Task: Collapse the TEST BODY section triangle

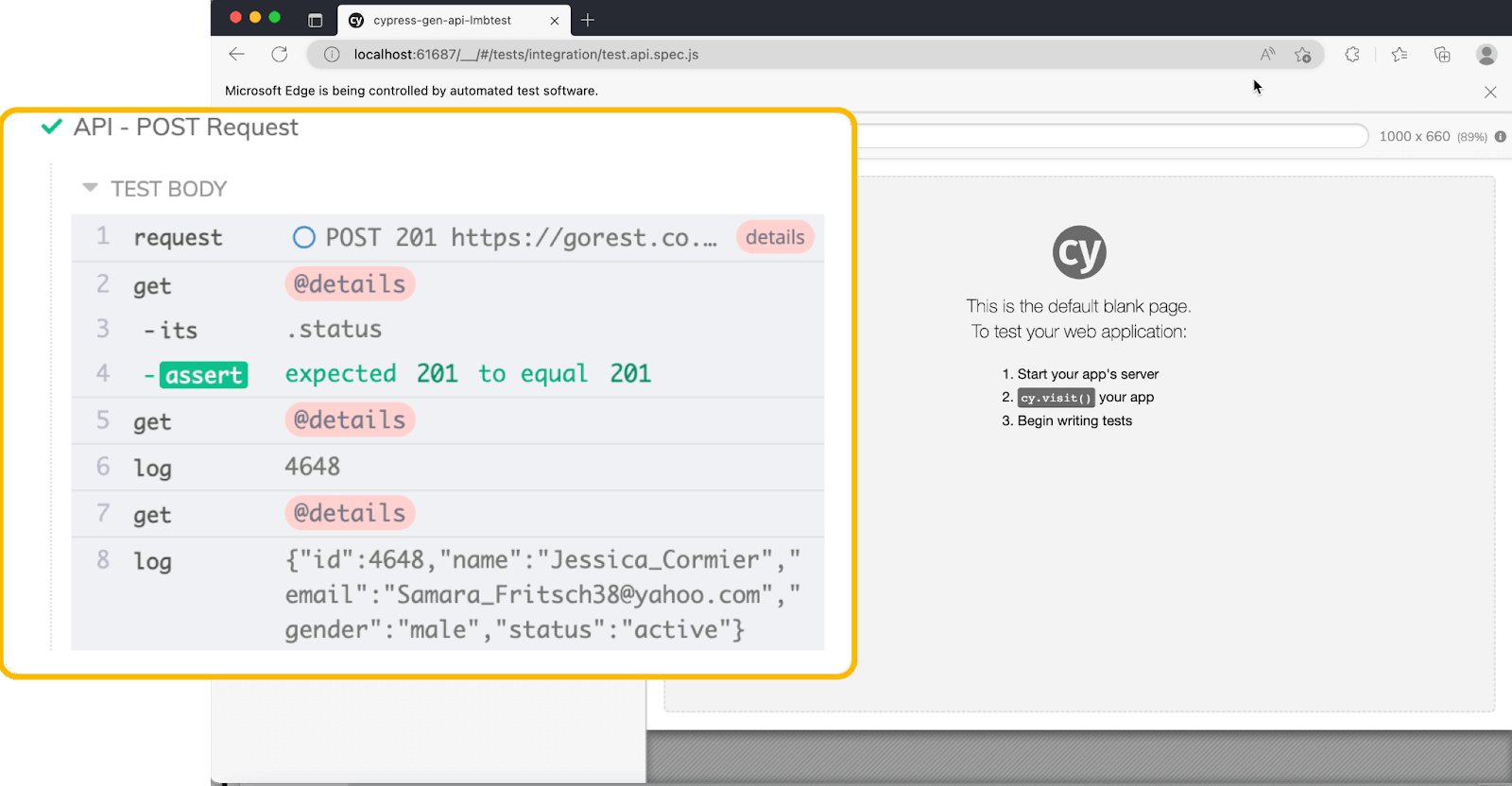Action: pyautogui.click(x=91, y=188)
